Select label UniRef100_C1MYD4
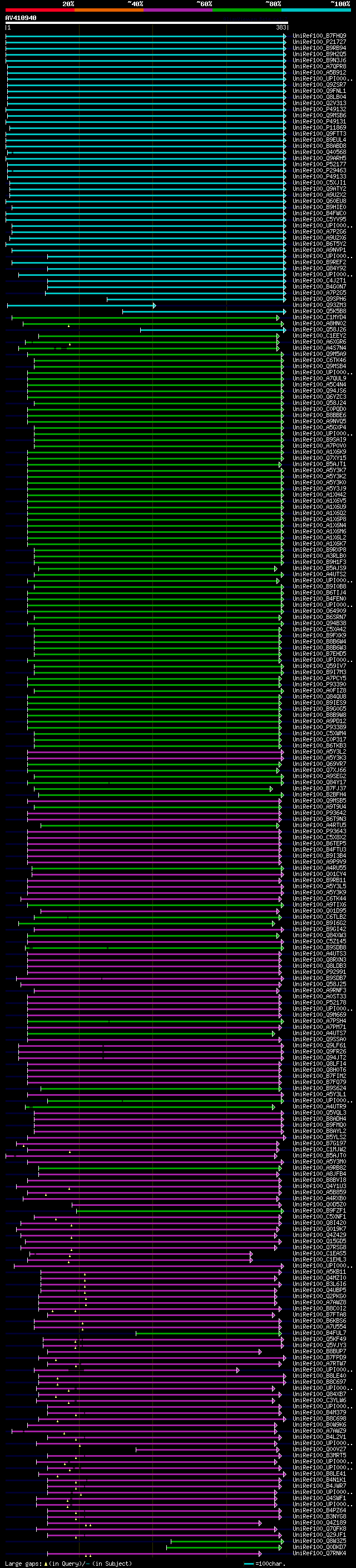The height and width of the screenshot is (1568, 356). pos(319,317)
